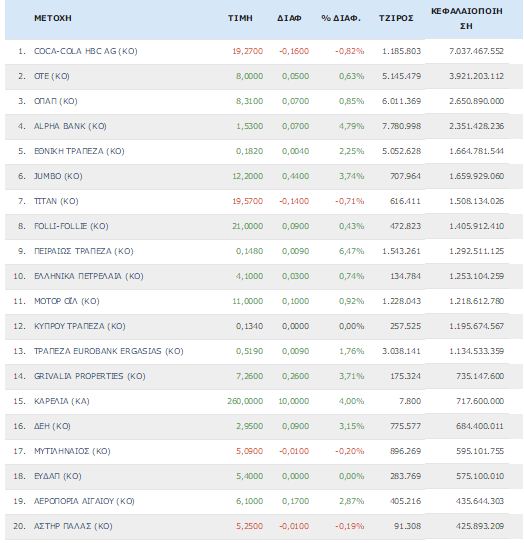524x543 pixels.
Task: Click ΜΟΤΟΡ ΟΪΛ price 11,0000
Action: (247, 301)
